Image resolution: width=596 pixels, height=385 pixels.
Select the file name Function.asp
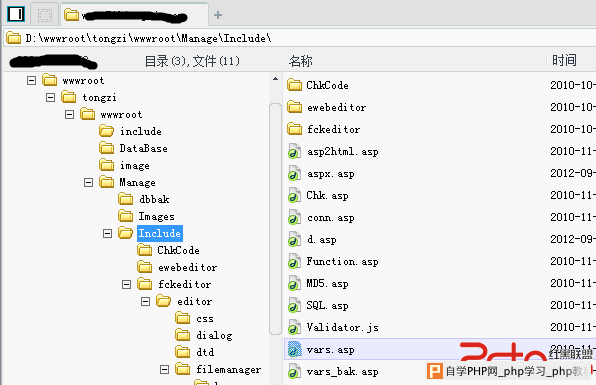(342, 261)
